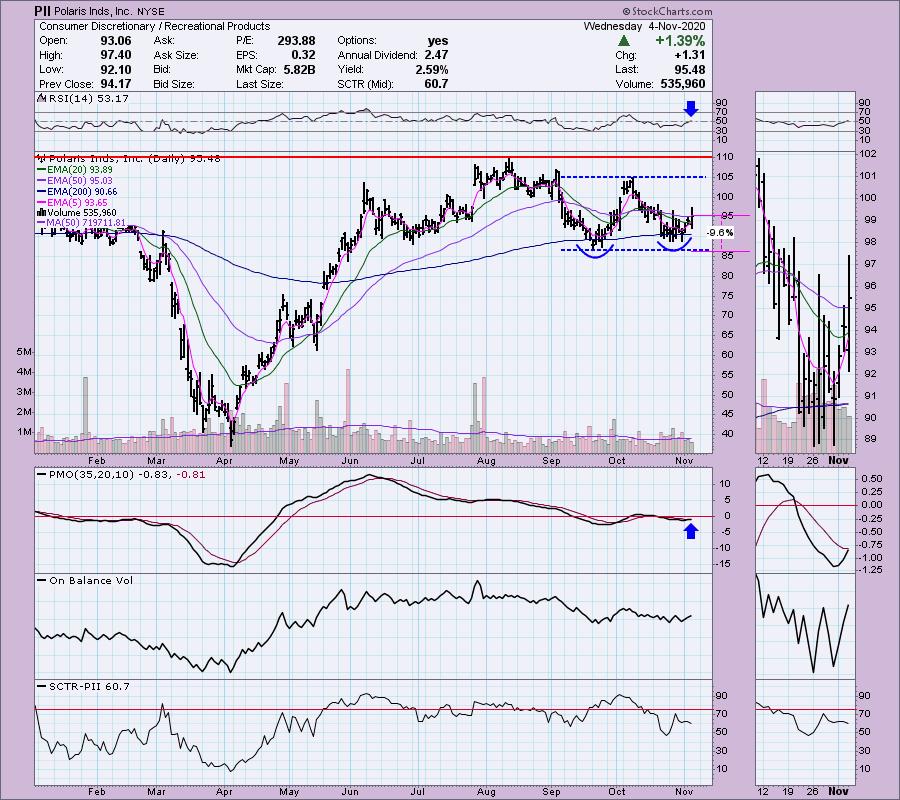Click the EMA(5) magenta legend line
The height and width of the screenshot is (800, 900).
click(41, 203)
